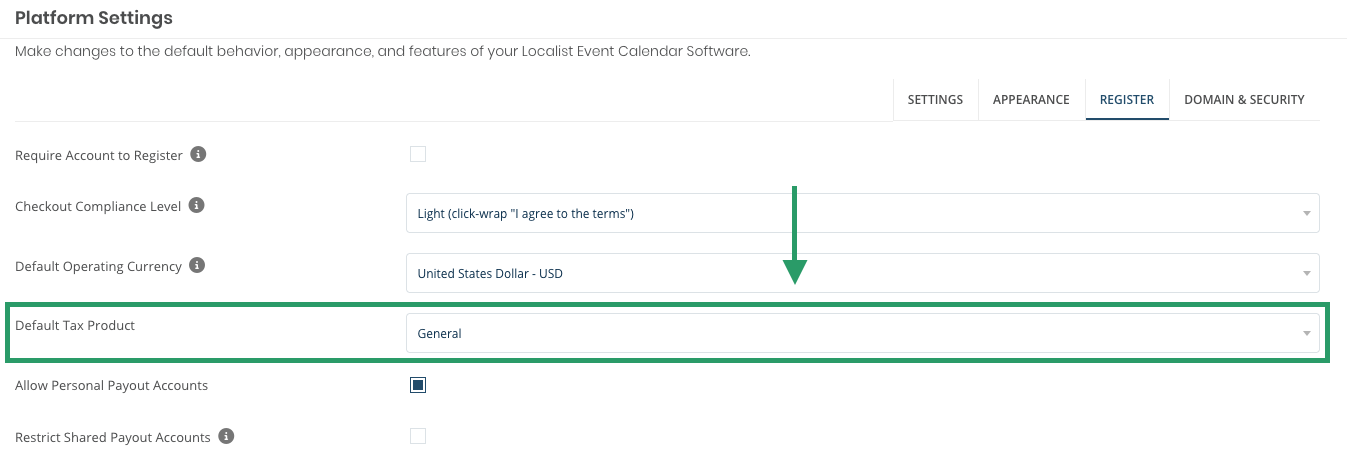
Task: Click the dropdown arrow on Checkout Compliance Level
Action: 1306,214
